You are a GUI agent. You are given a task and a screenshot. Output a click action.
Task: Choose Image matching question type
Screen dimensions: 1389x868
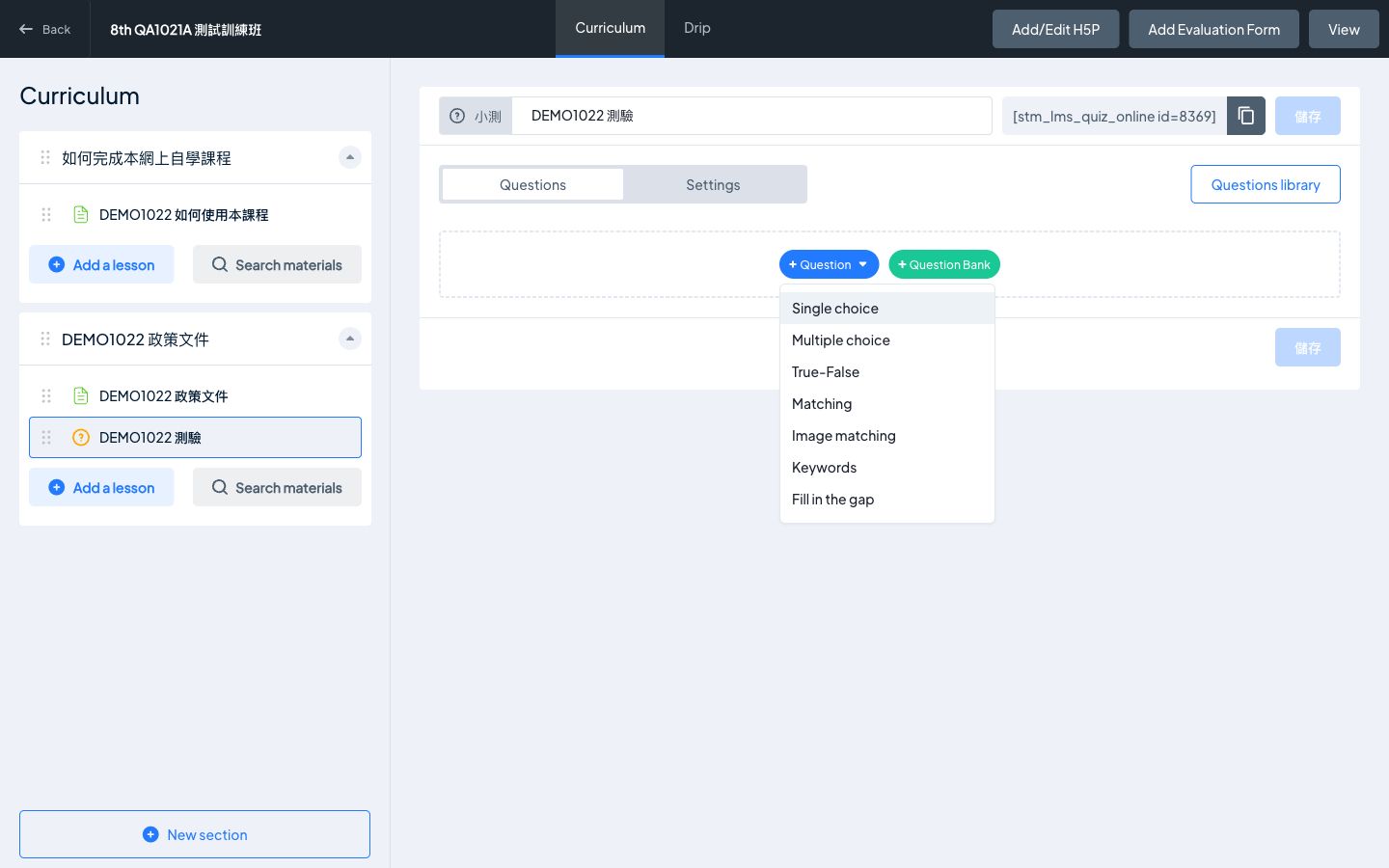click(x=886, y=436)
